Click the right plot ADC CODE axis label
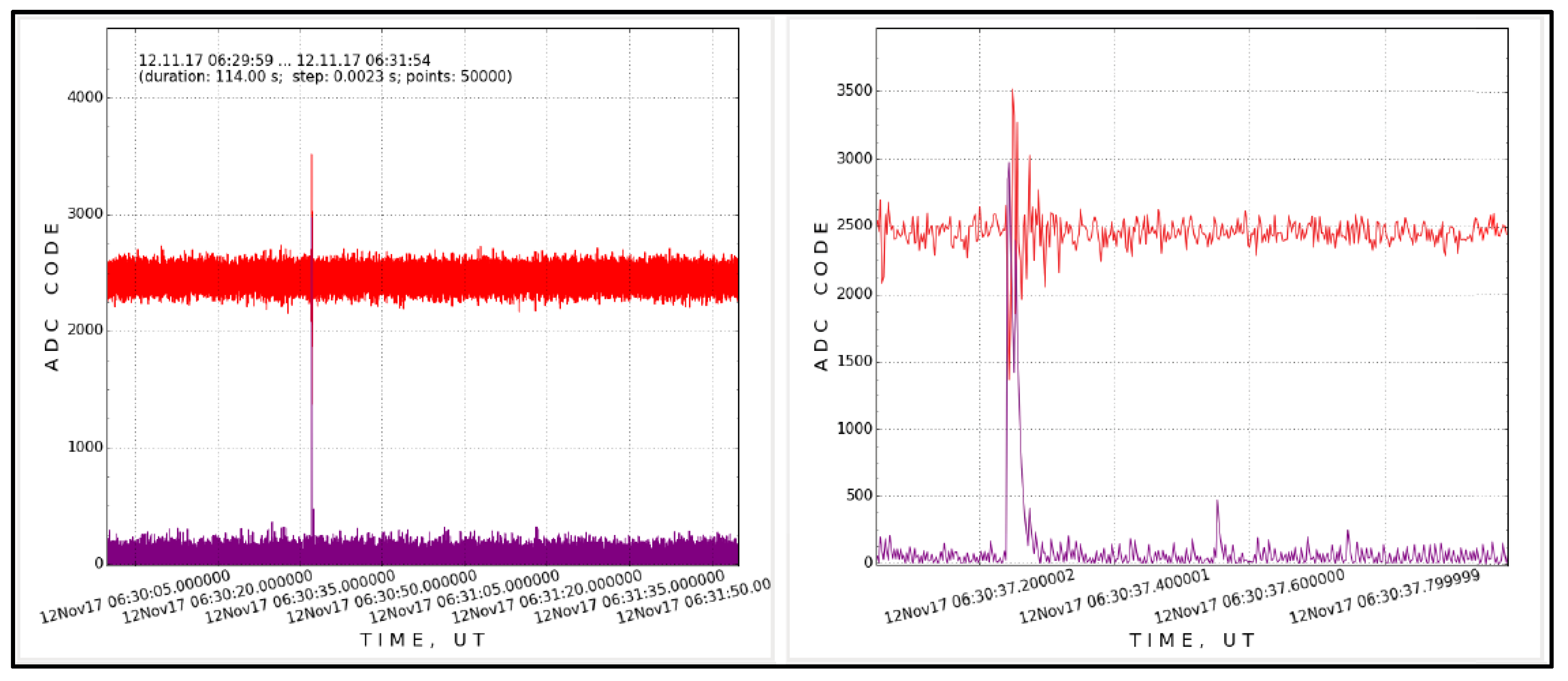 (x=822, y=297)
